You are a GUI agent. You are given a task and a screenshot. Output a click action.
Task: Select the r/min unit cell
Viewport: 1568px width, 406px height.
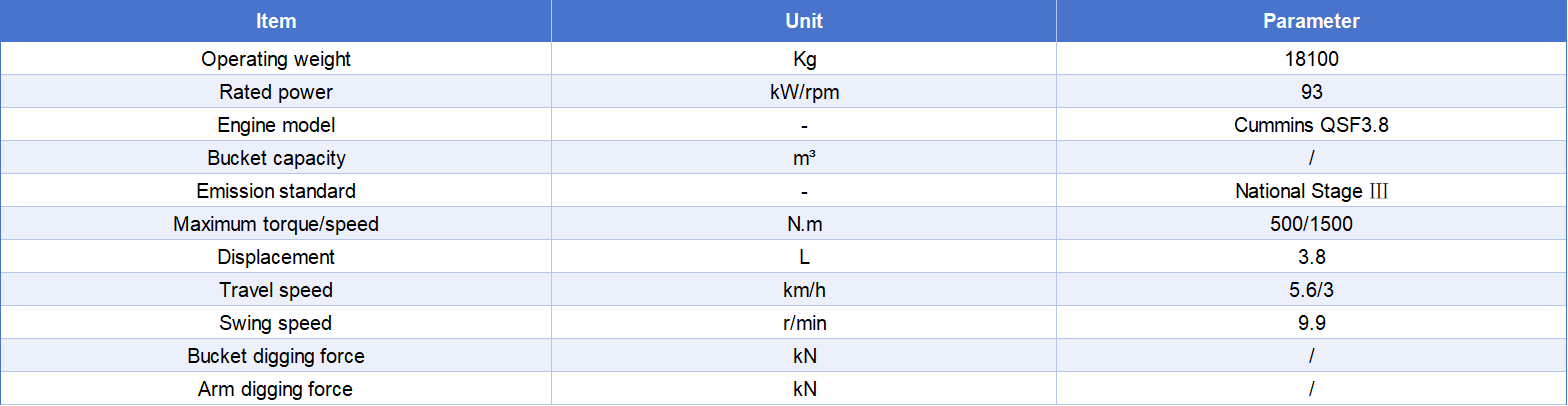(x=804, y=323)
